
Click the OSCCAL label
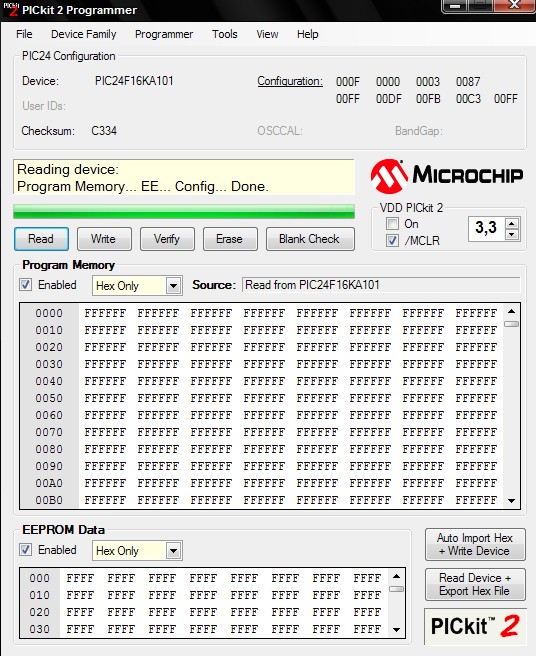point(280,131)
